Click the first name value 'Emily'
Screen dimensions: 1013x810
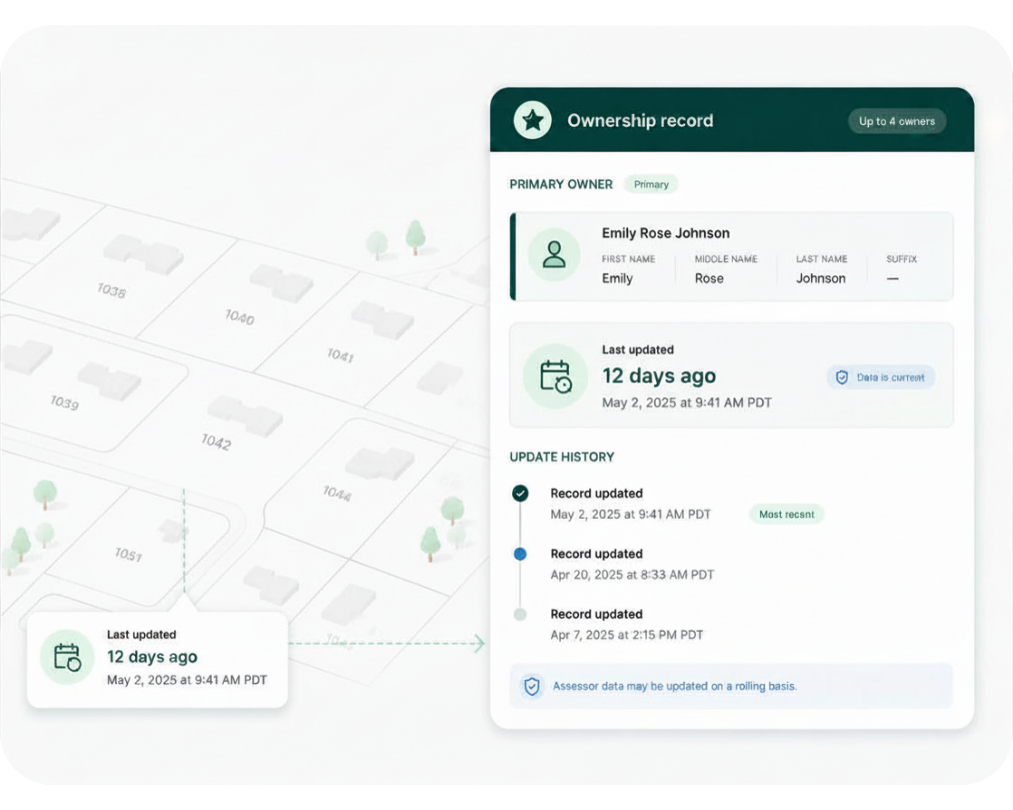click(617, 278)
